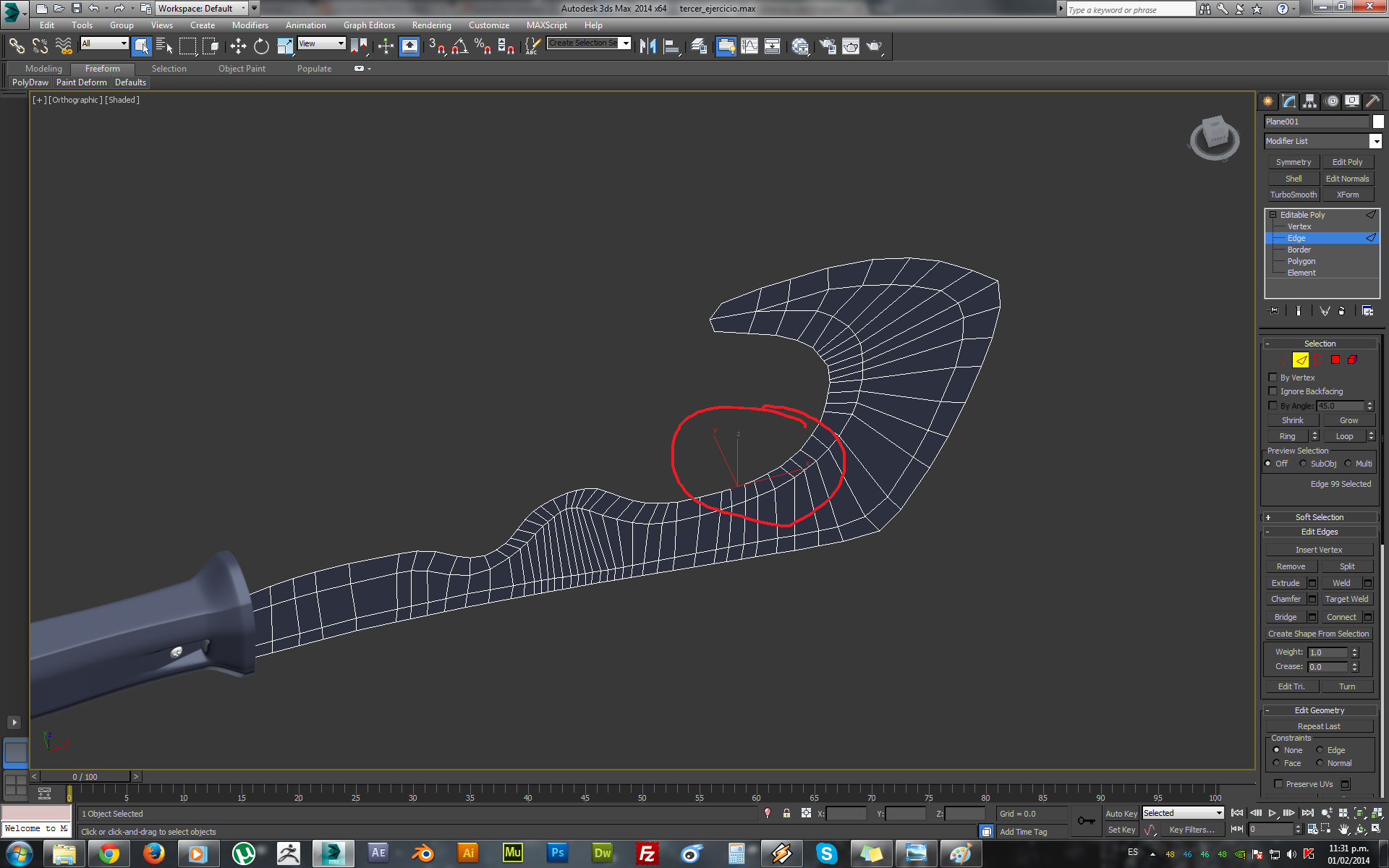Open the Rendering menu
The width and height of the screenshot is (1389, 868).
tap(431, 25)
